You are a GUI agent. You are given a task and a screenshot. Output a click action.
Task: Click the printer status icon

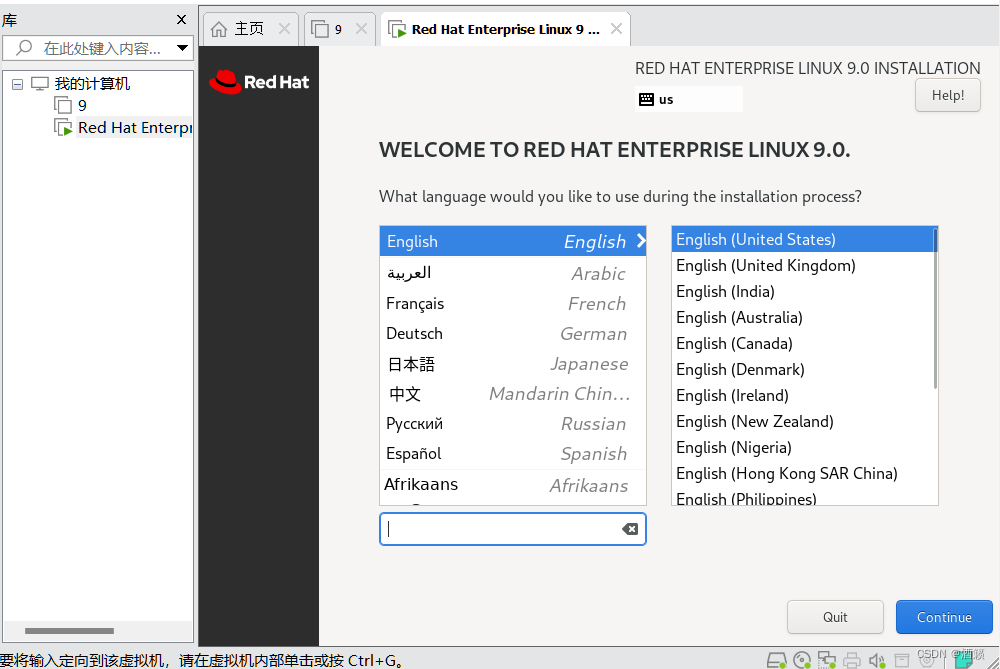(852, 661)
